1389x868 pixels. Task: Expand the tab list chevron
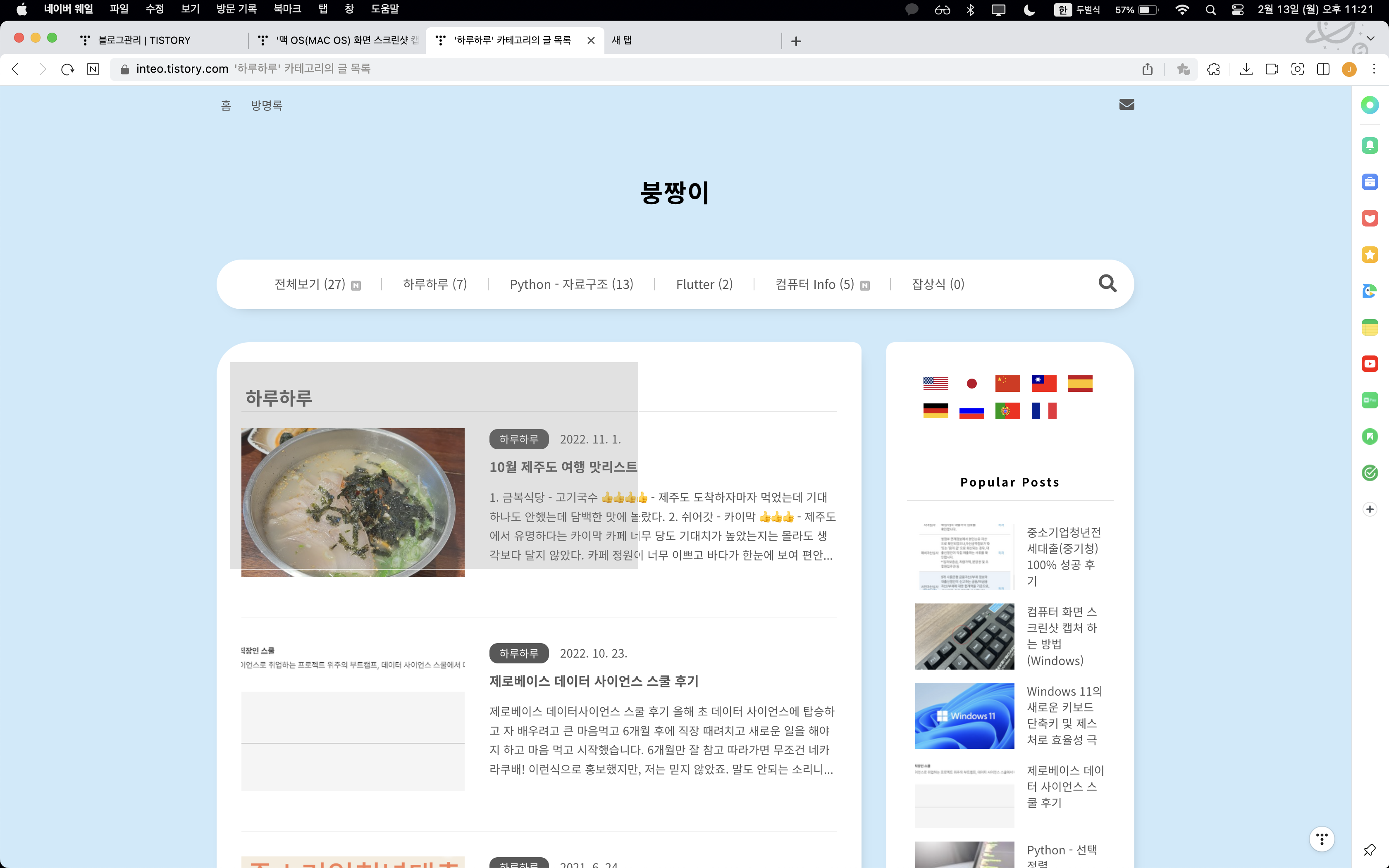(1371, 38)
